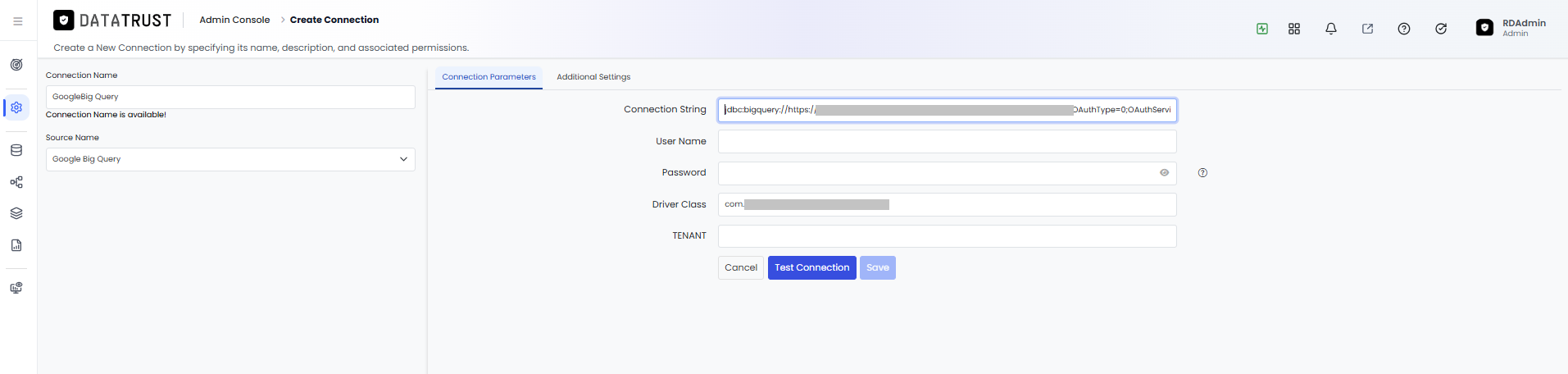
Task: Open the help question mark icon
Action: pyautogui.click(x=1404, y=29)
